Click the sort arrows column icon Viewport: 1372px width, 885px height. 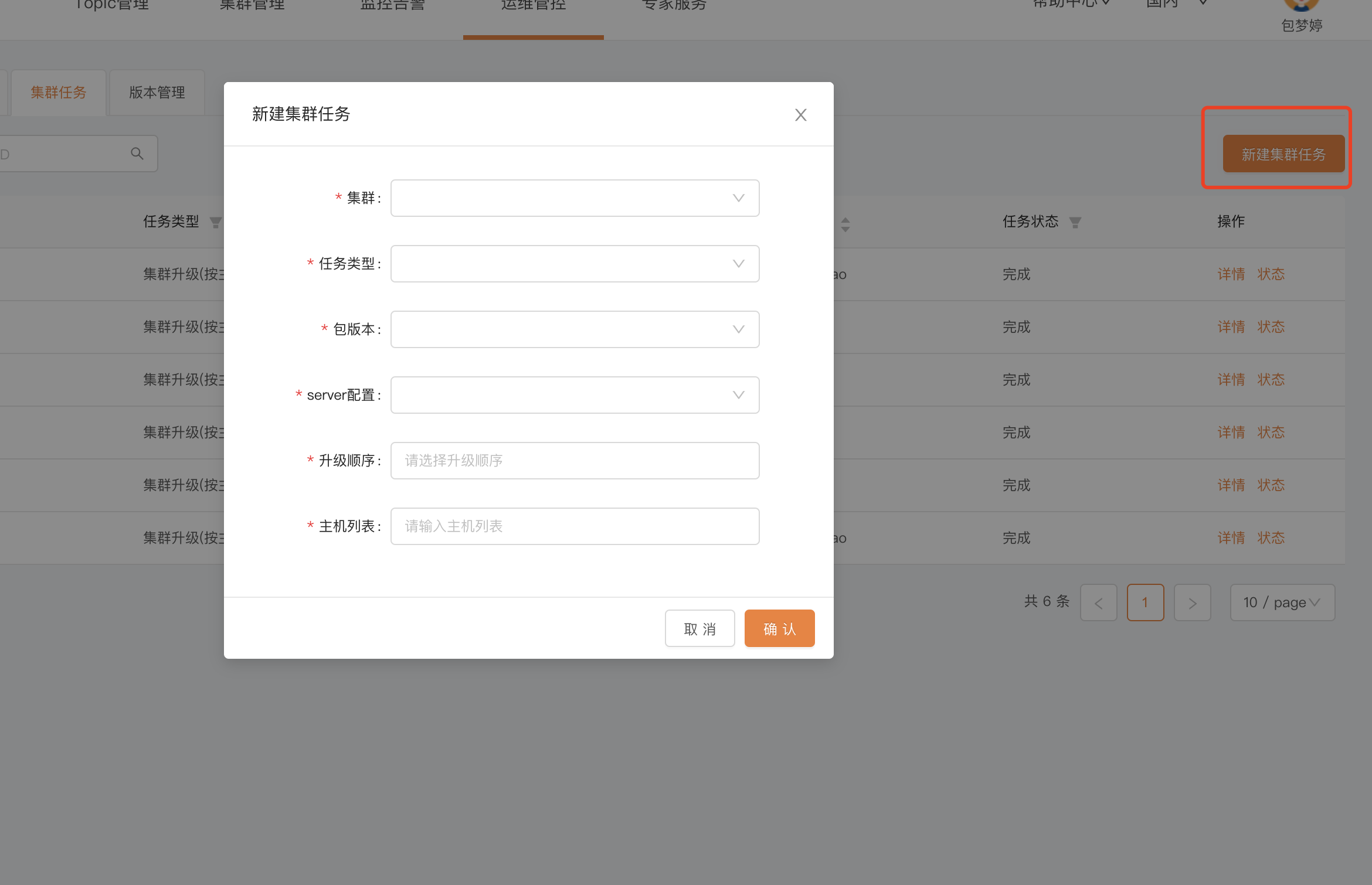[845, 224]
